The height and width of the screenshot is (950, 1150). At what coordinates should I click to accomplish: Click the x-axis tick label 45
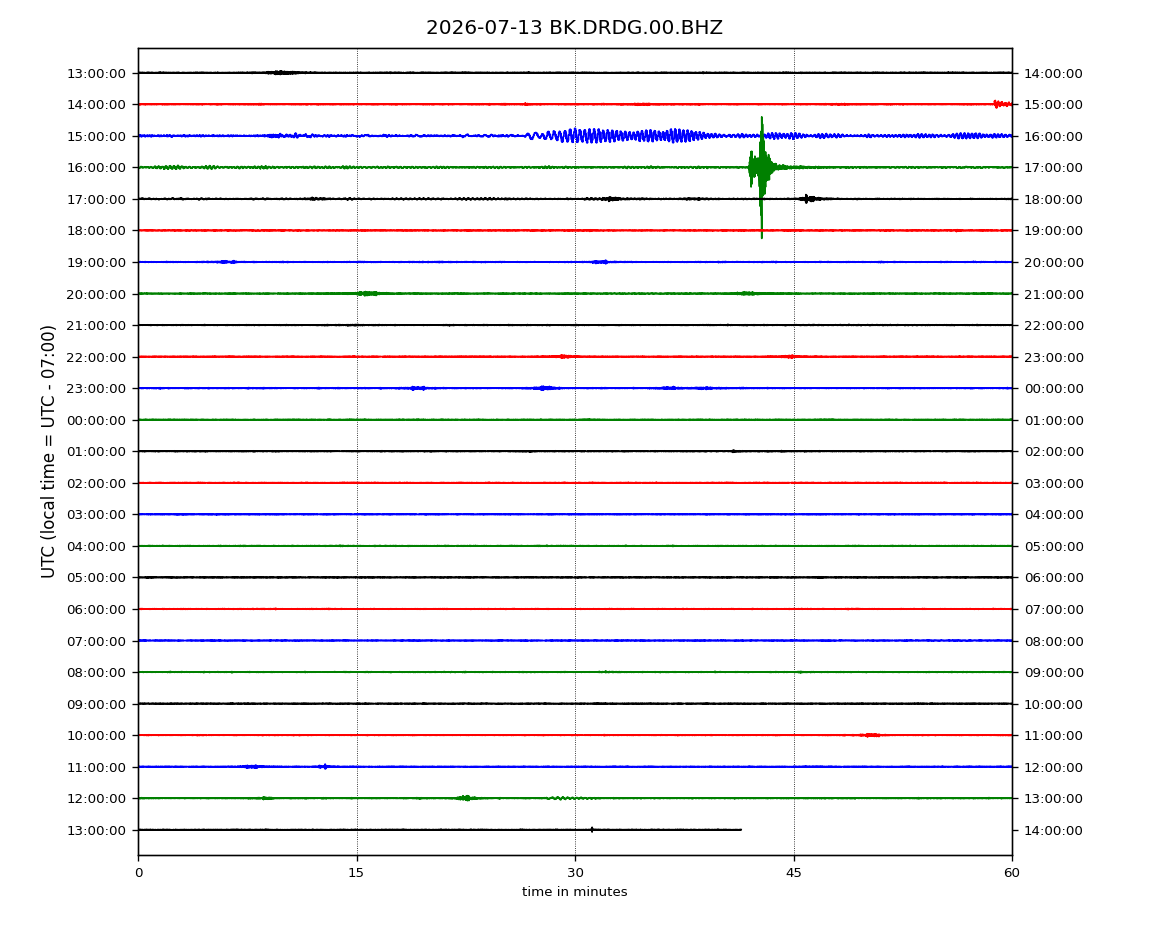pyautogui.click(x=794, y=873)
